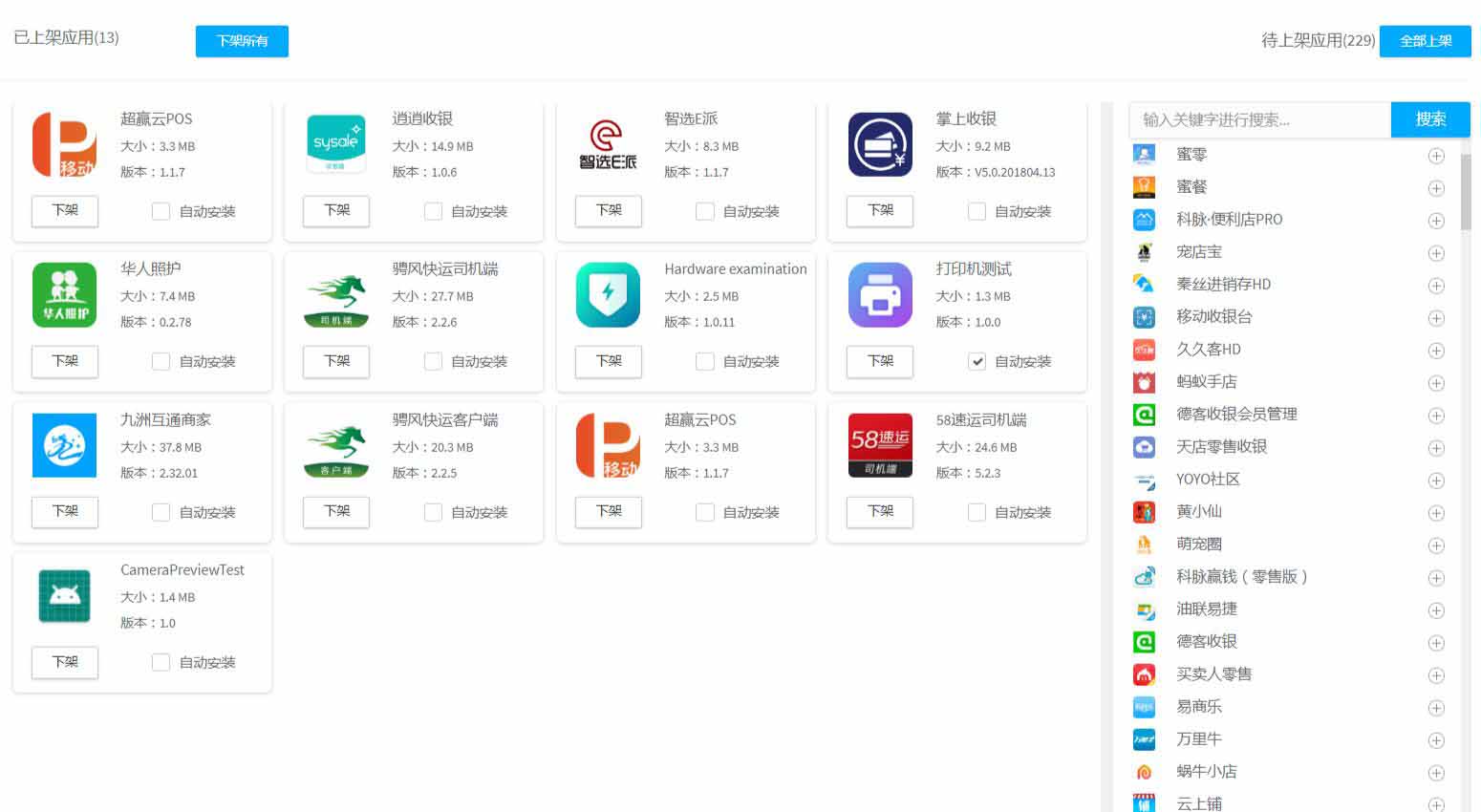Image resolution: width=1481 pixels, height=812 pixels.
Task: Select 科脉赢钱（零售版） in the pending list
Action: (x=1241, y=577)
